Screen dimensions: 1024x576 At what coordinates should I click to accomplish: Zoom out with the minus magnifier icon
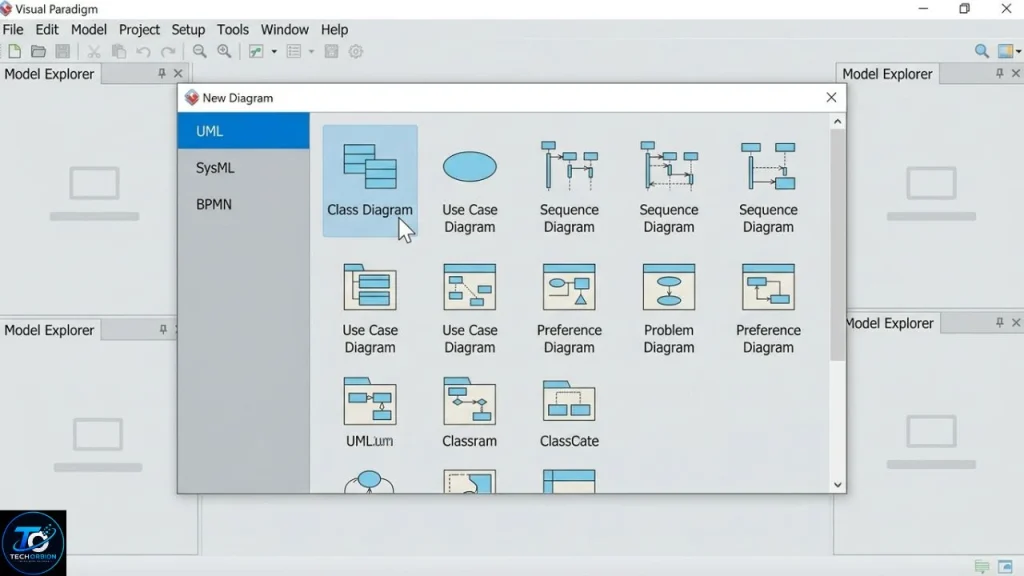[200, 52]
